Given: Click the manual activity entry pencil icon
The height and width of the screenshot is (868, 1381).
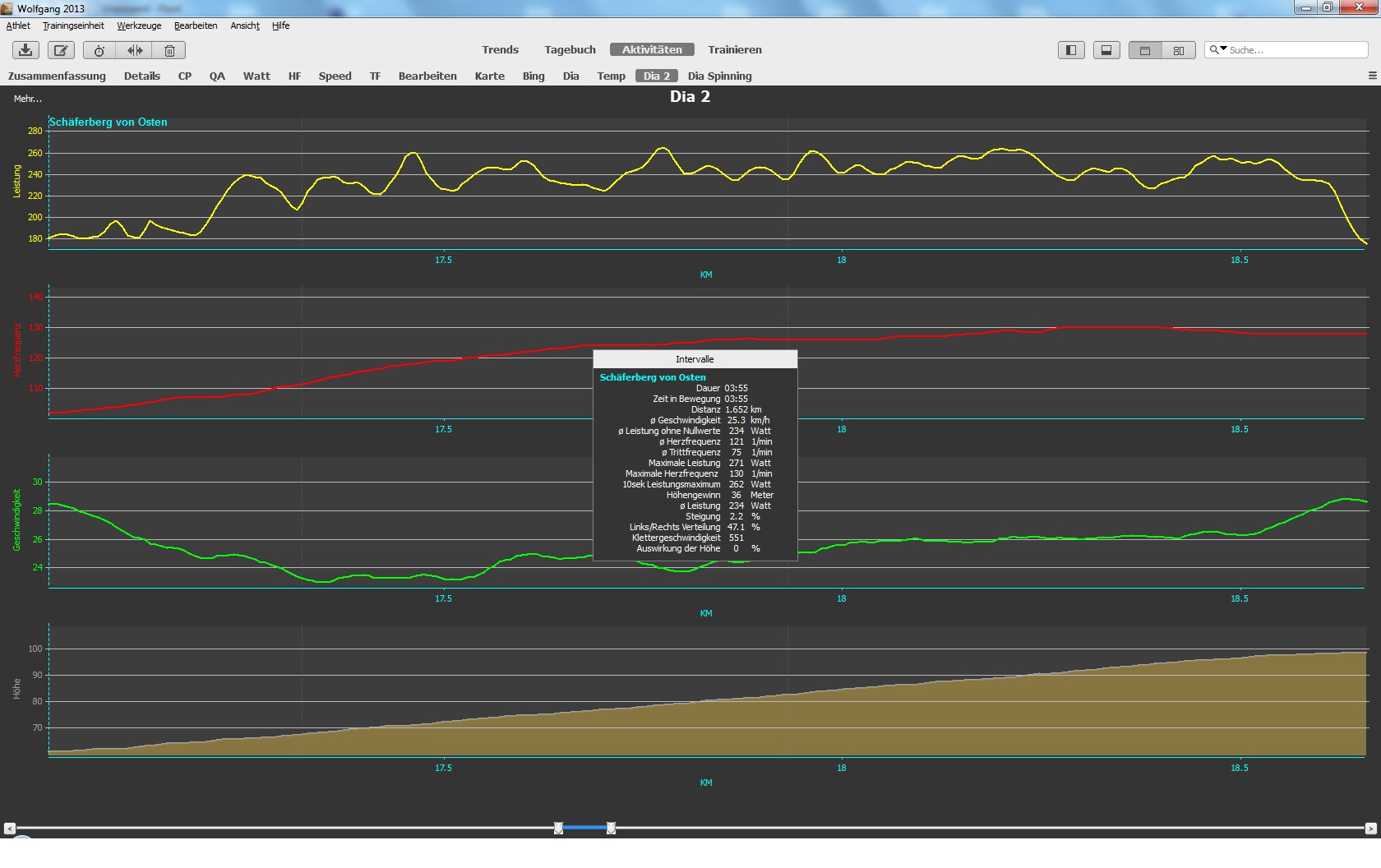Looking at the screenshot, I should (x=60, y=50).
